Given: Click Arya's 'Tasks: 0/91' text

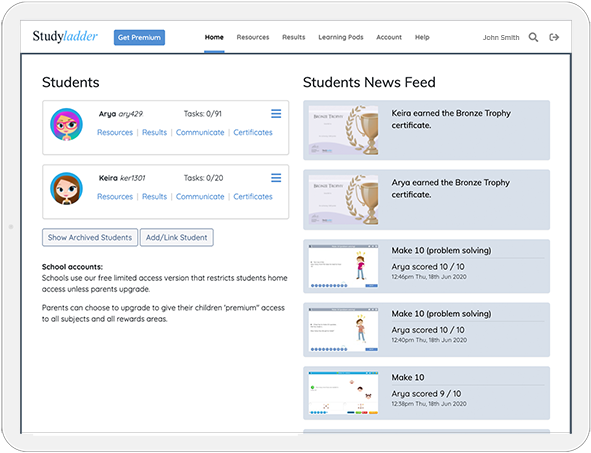Looking at the screenshot, I should 203,113.
